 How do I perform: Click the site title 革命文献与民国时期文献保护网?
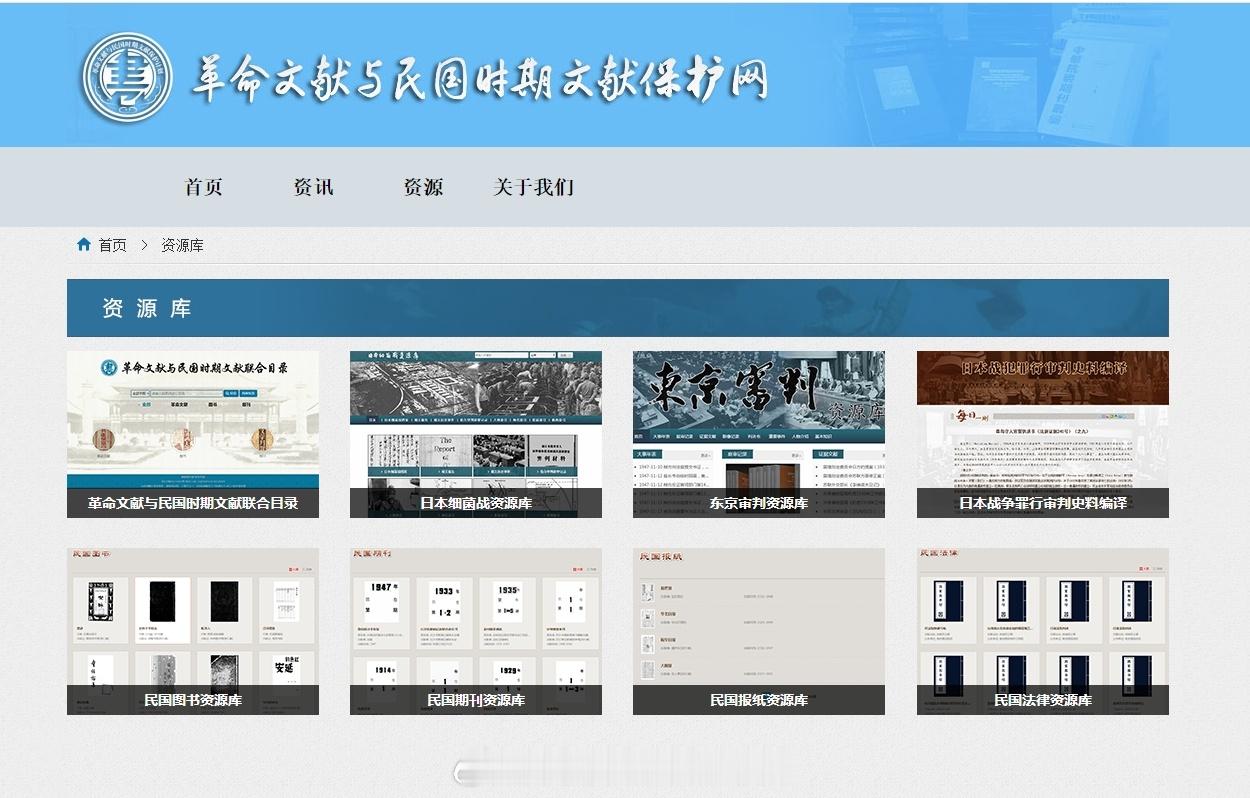480,77
